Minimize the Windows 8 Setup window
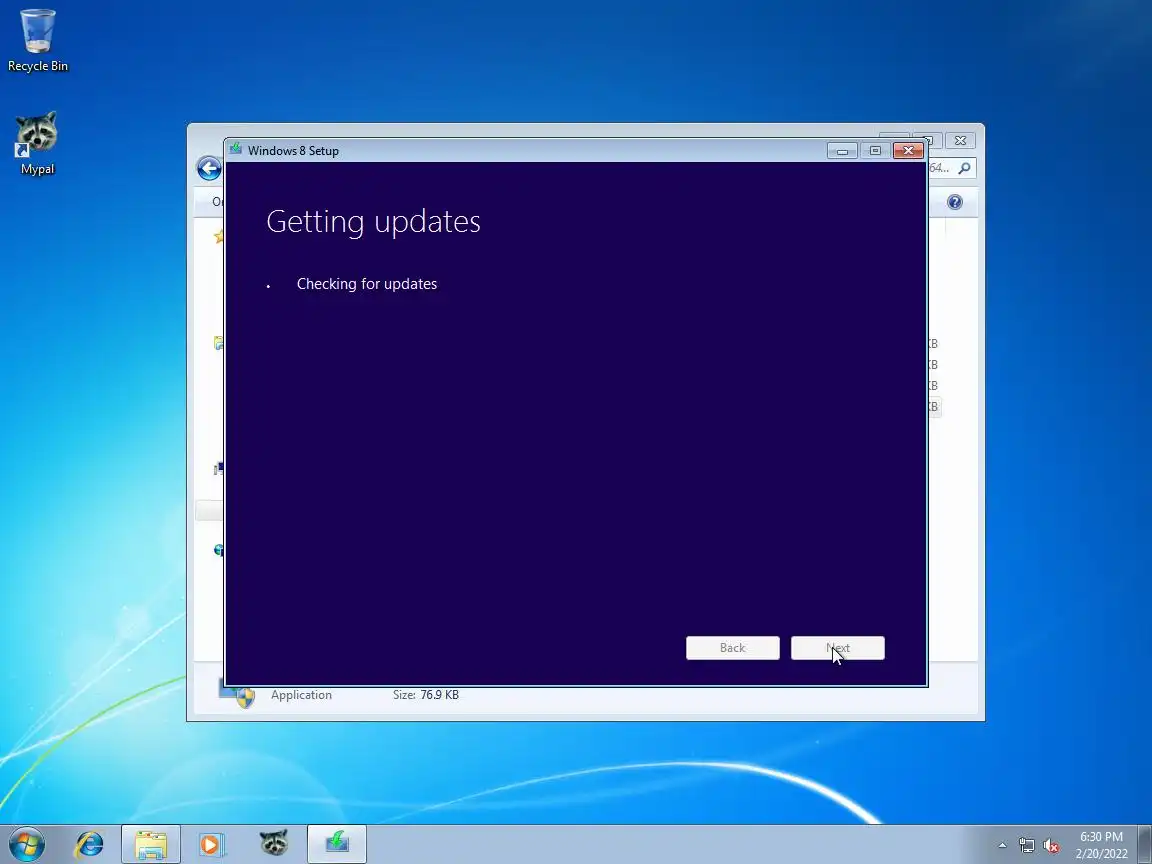Screen dimensions: 1152x864 click(842, 151)
